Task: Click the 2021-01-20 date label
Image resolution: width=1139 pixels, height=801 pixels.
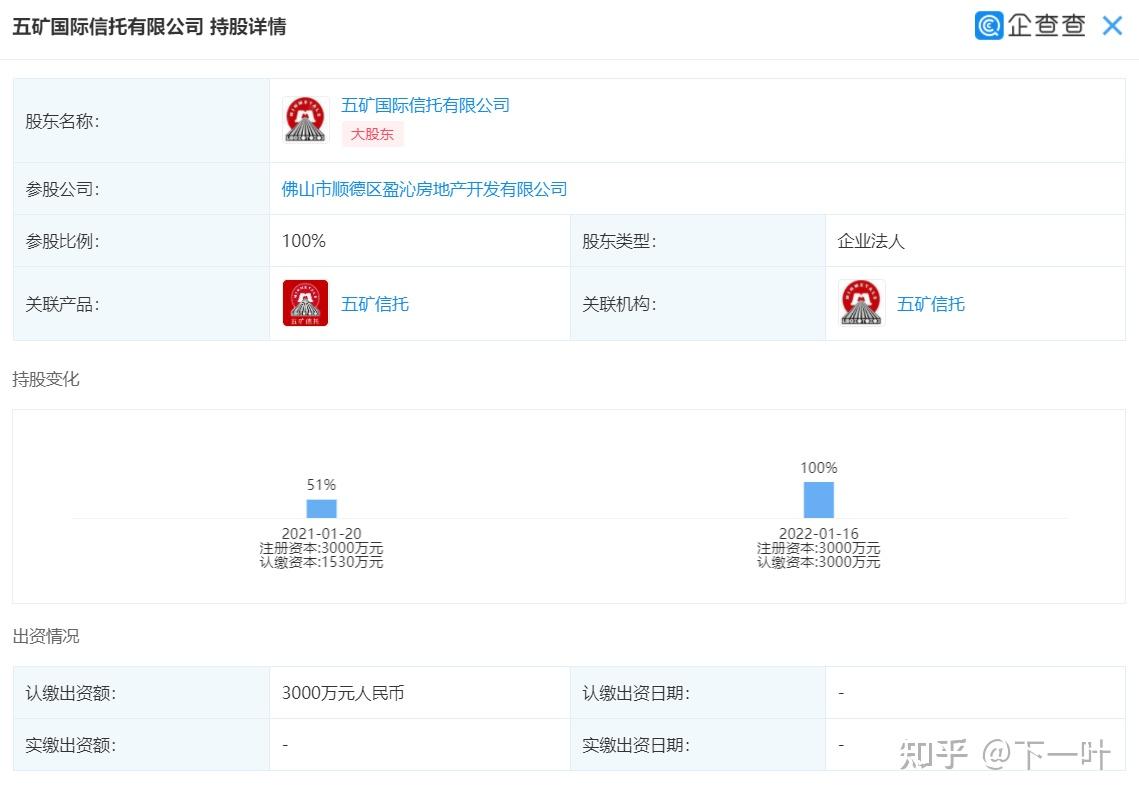Action: (x=321, y=533)
